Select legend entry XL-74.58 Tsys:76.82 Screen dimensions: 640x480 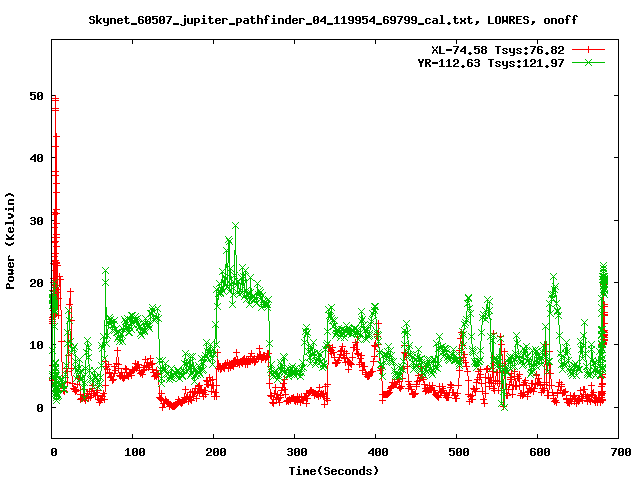498,50
